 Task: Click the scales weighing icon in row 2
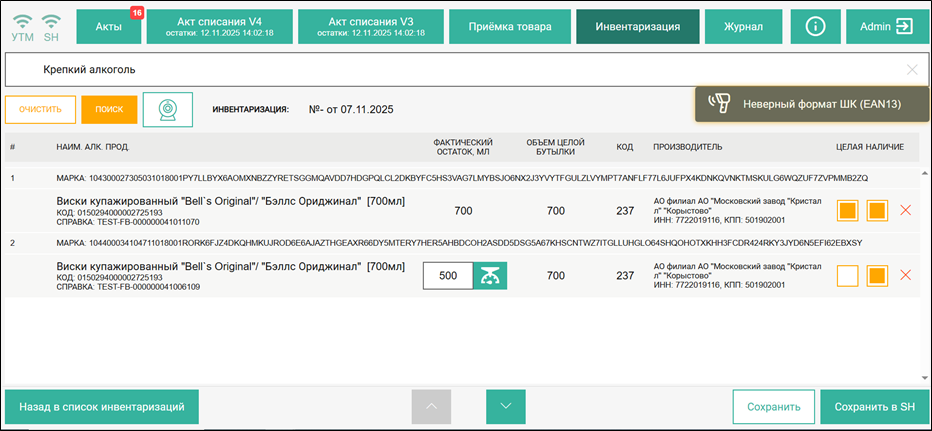[490, 275]
